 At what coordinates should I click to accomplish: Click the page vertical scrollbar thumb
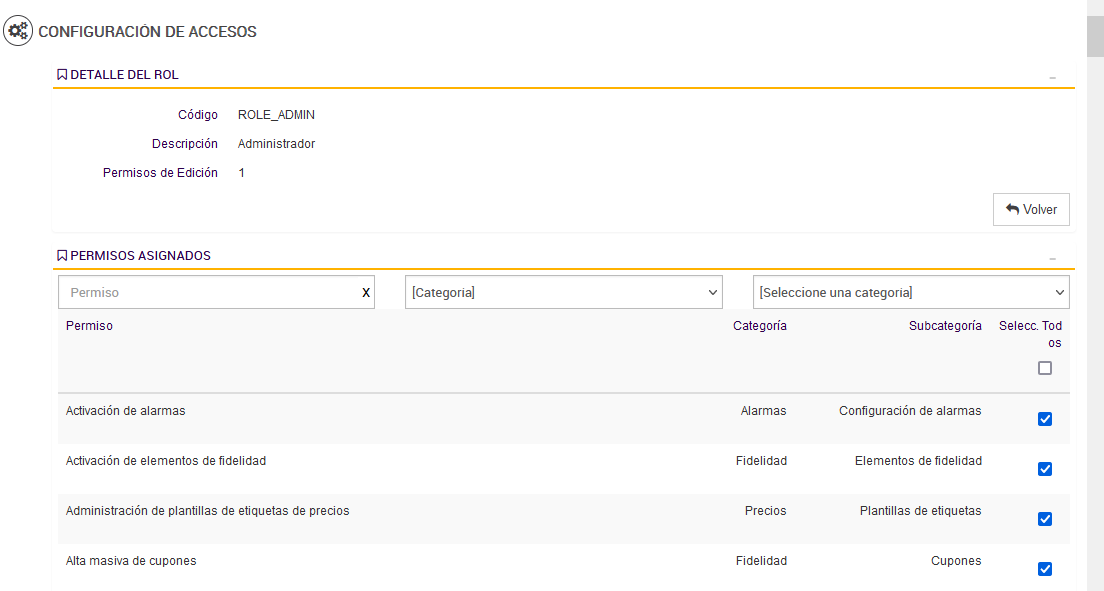point(1095,38)
